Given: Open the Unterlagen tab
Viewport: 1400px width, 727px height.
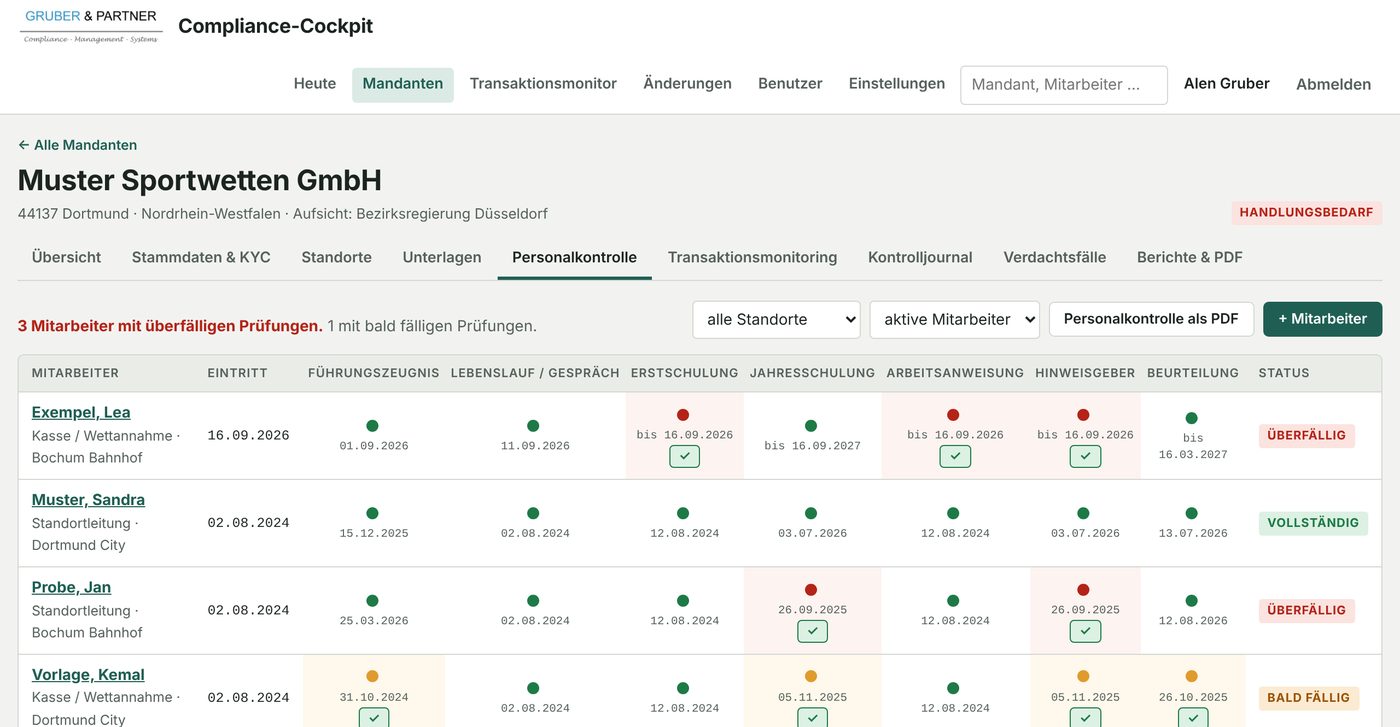Looking at the screenshot, I should [x=442, y=257].
